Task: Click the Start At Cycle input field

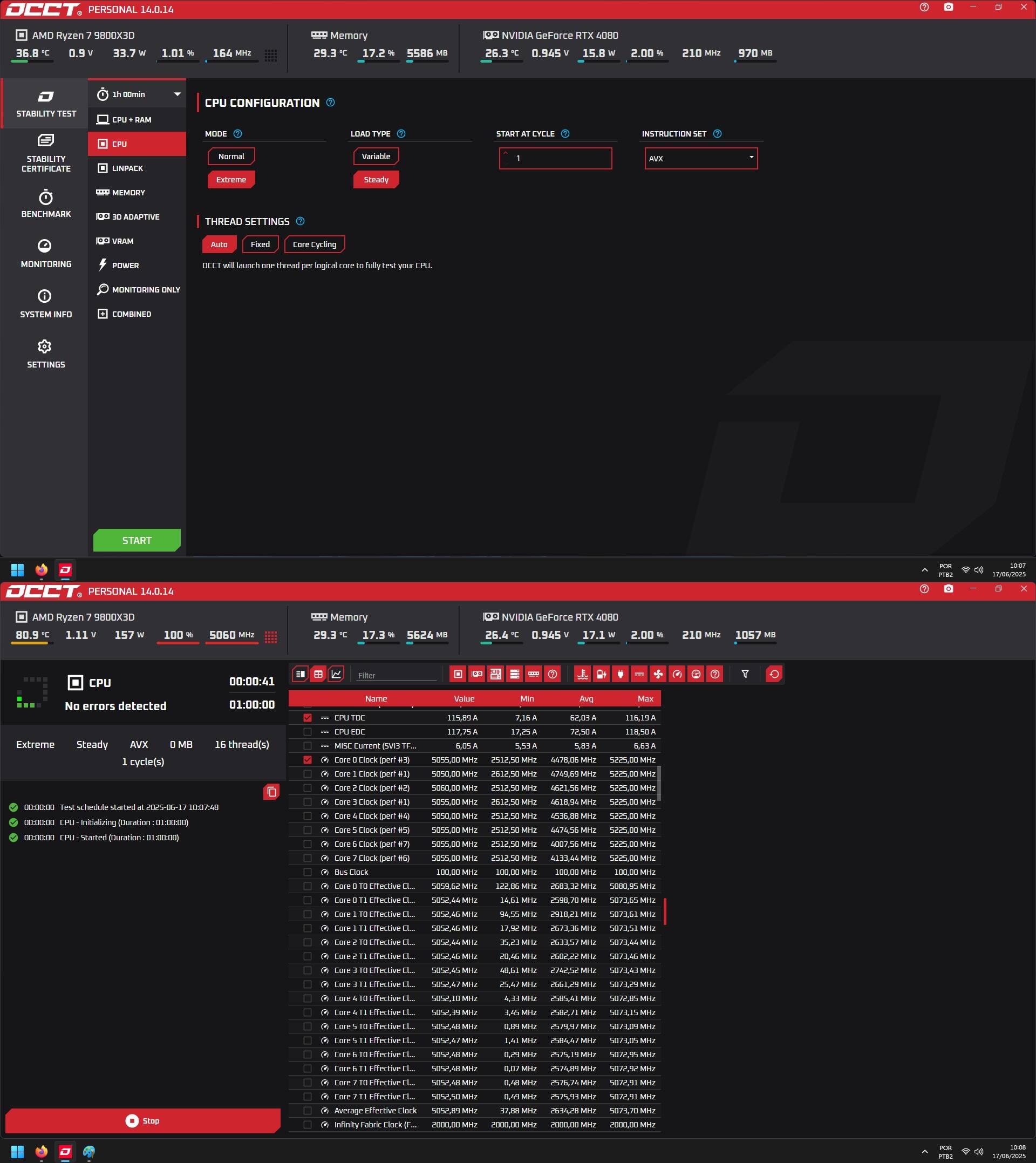Action: 556,158
